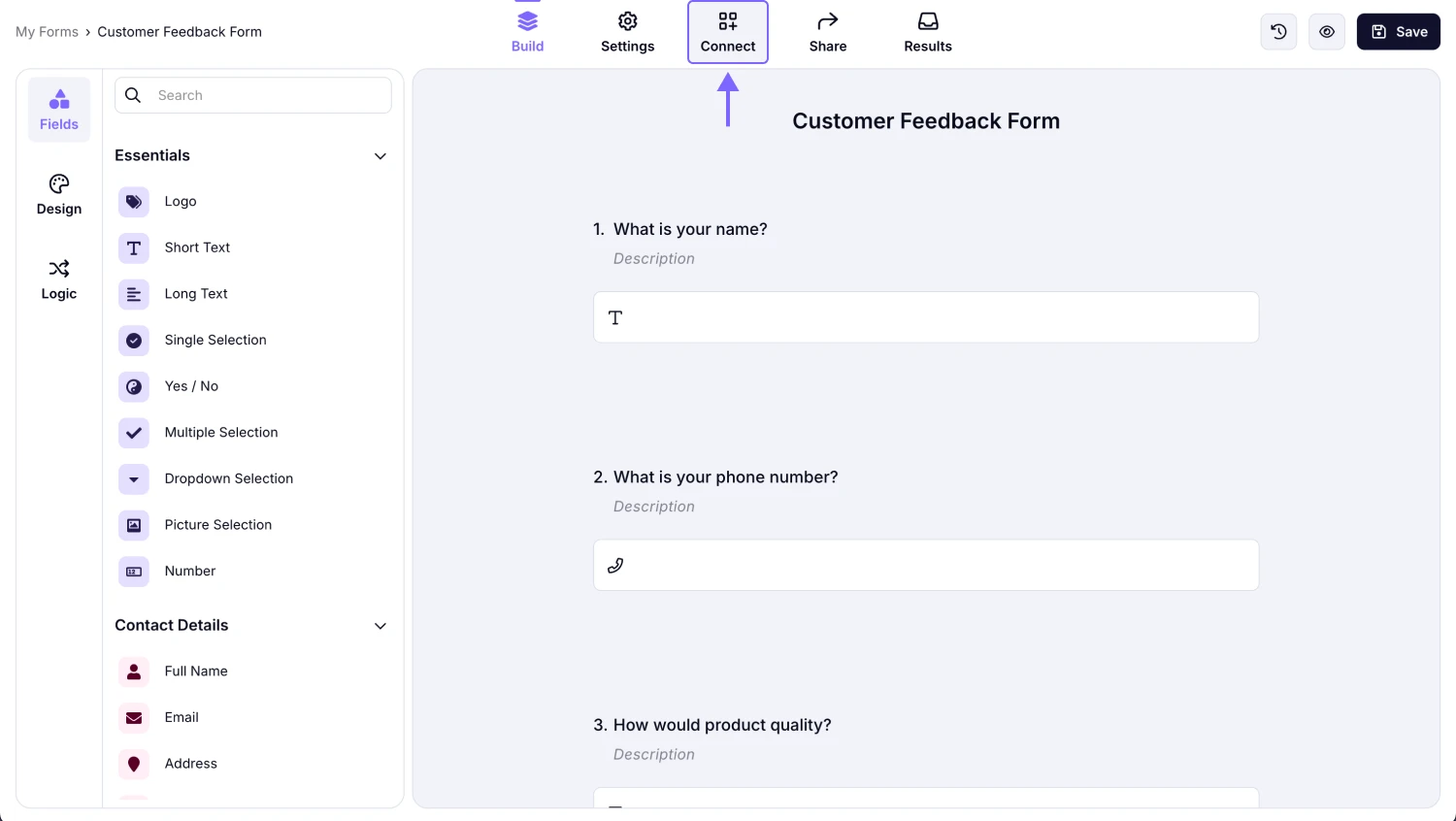Switch to the Settings tab
The width and height of the screenshot is (1456, 821).
pyautogui.click(x=627, y=31)
